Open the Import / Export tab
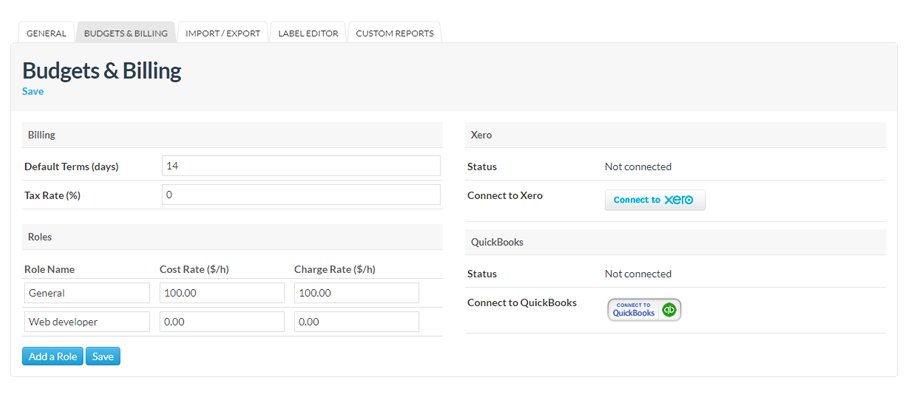 (x=223, y=33)
